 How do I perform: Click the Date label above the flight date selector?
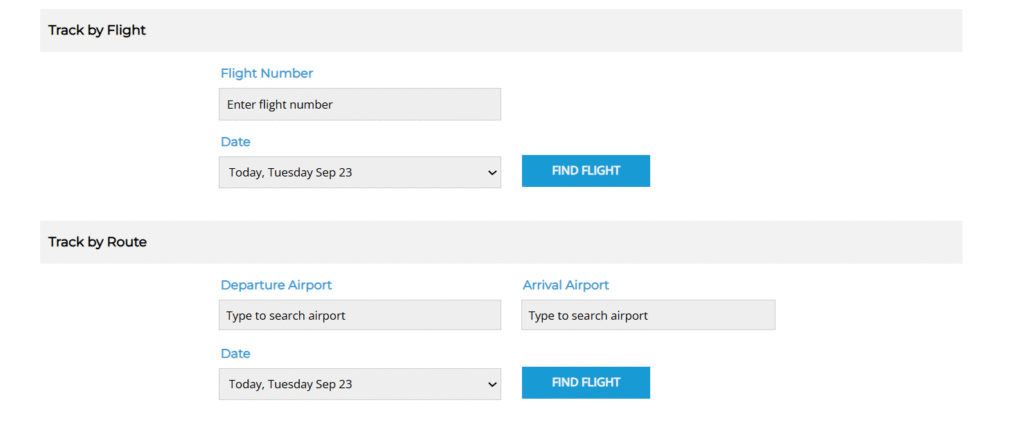point(235,142)
